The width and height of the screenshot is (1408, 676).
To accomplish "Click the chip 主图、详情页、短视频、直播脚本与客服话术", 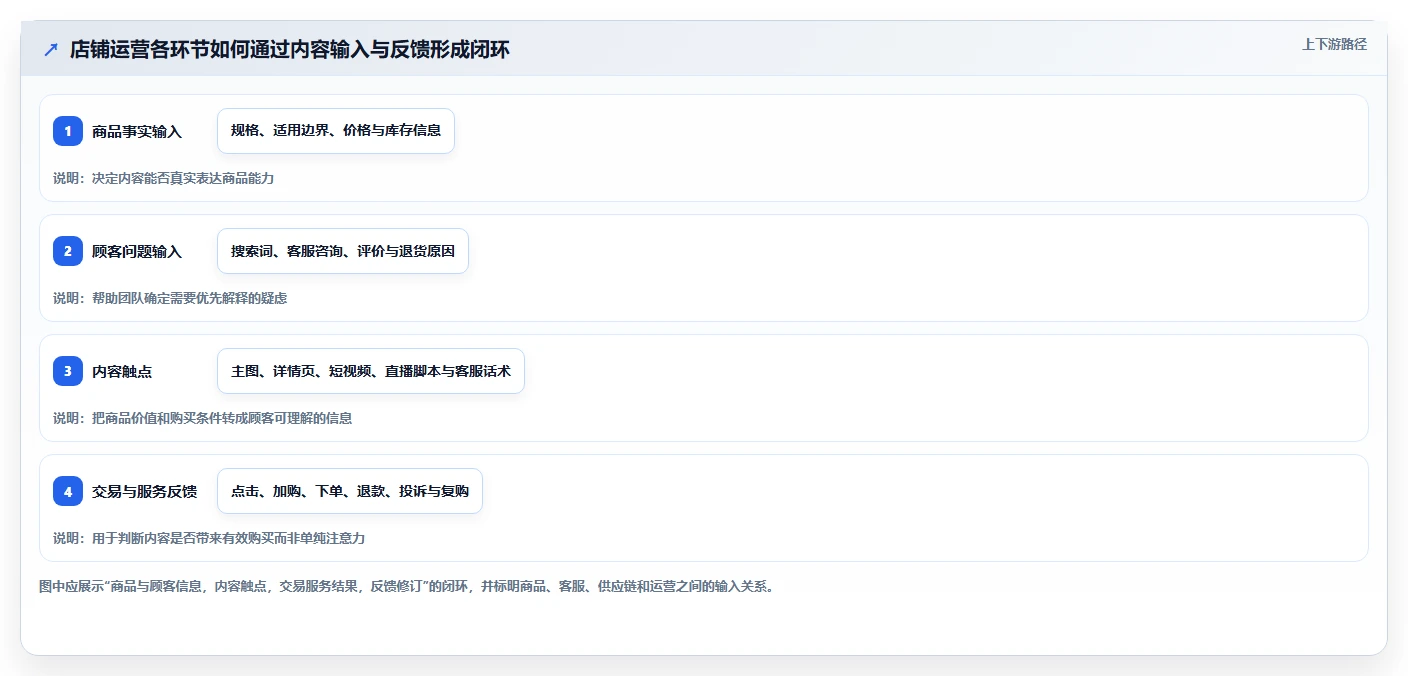I will 371,371.
